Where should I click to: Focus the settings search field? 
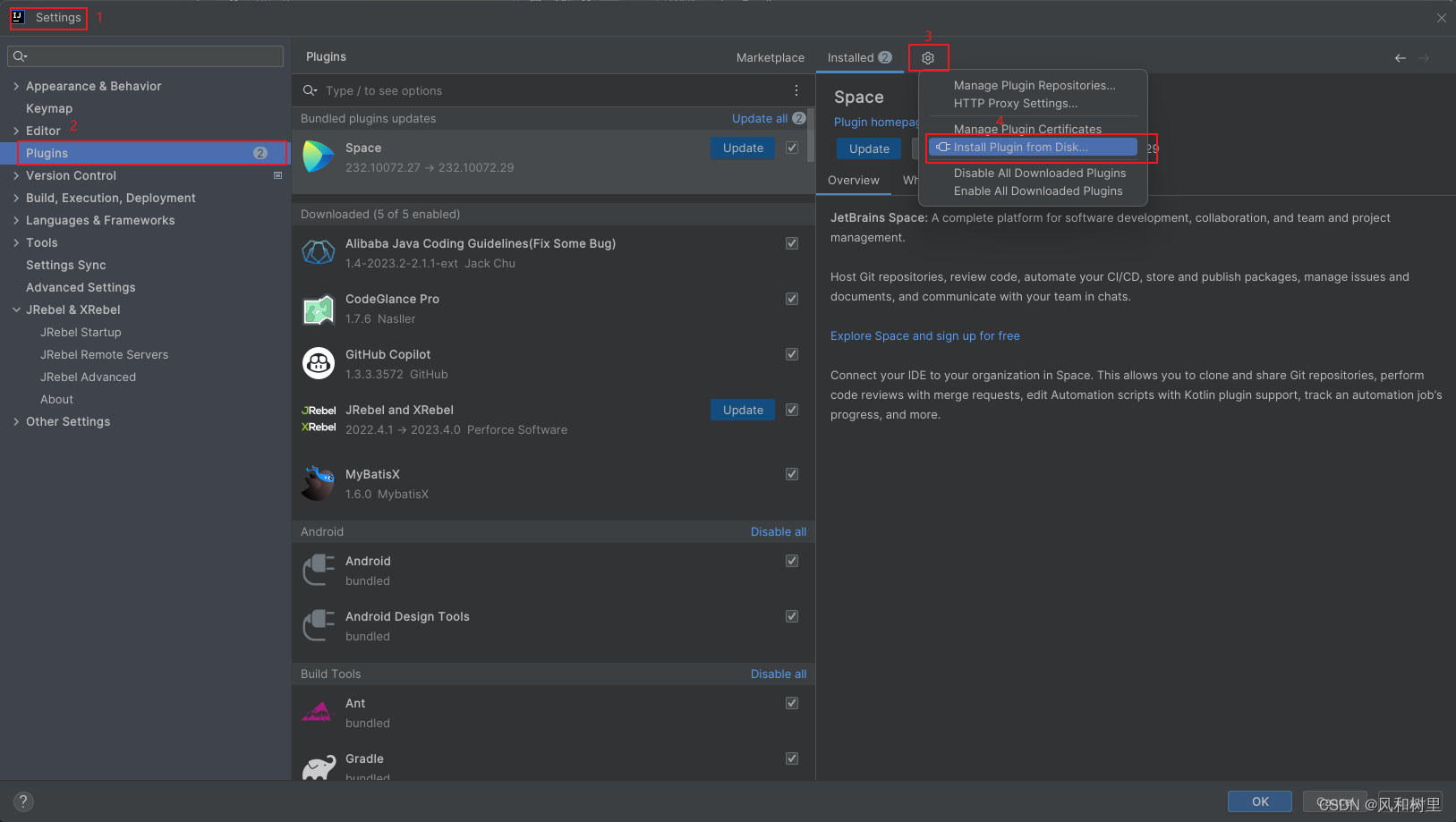(x=146, y=56)
